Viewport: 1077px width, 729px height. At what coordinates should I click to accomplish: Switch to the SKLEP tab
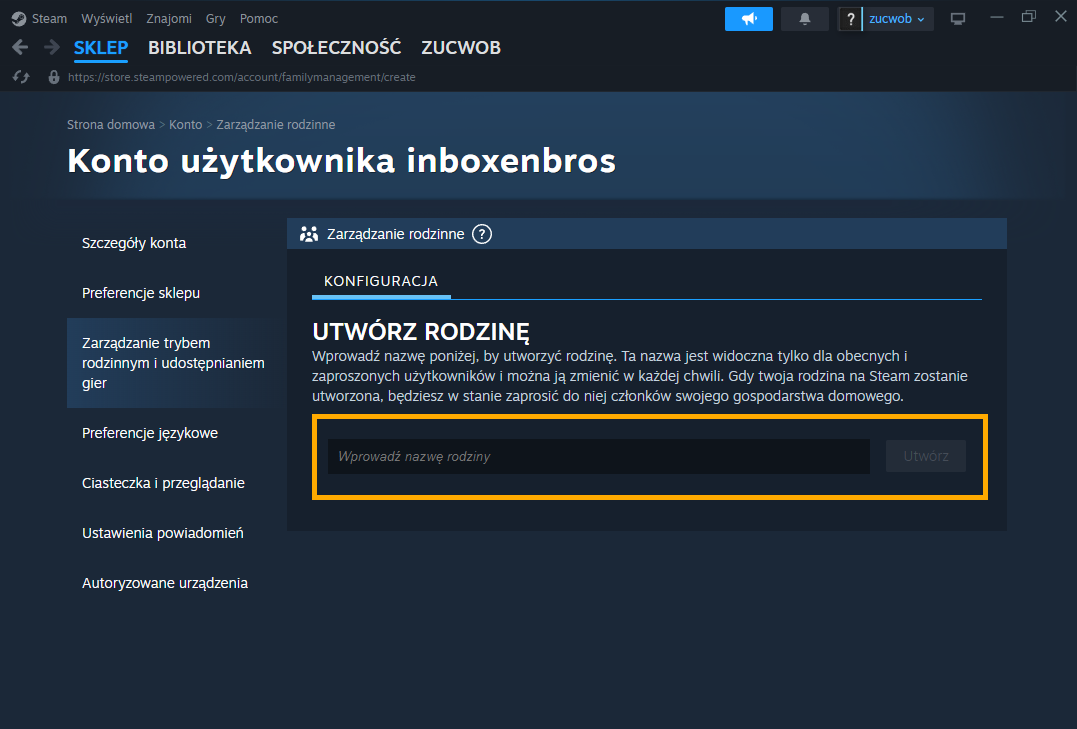click(101, 47)
